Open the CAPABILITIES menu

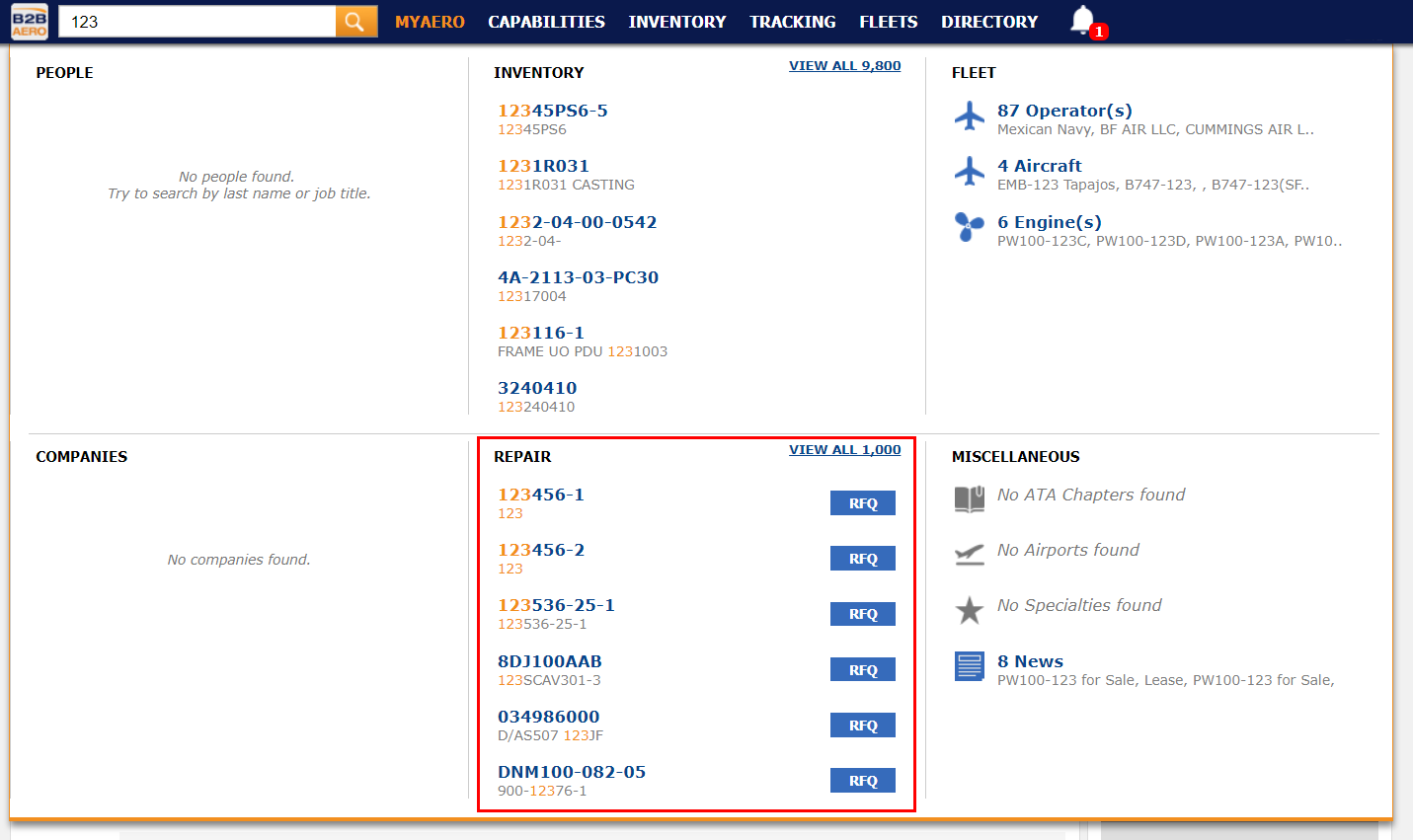tap(546, 22)
